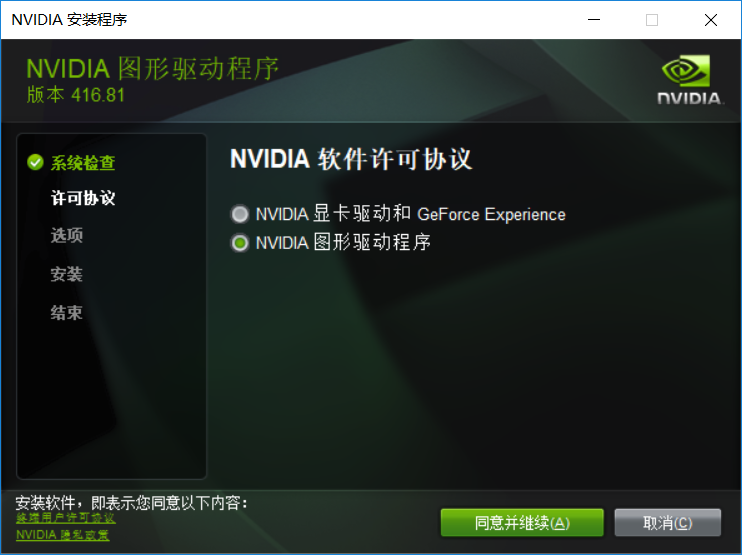
Task: Select the 选项 step in sidebar
Action: [x=67, y=235]
